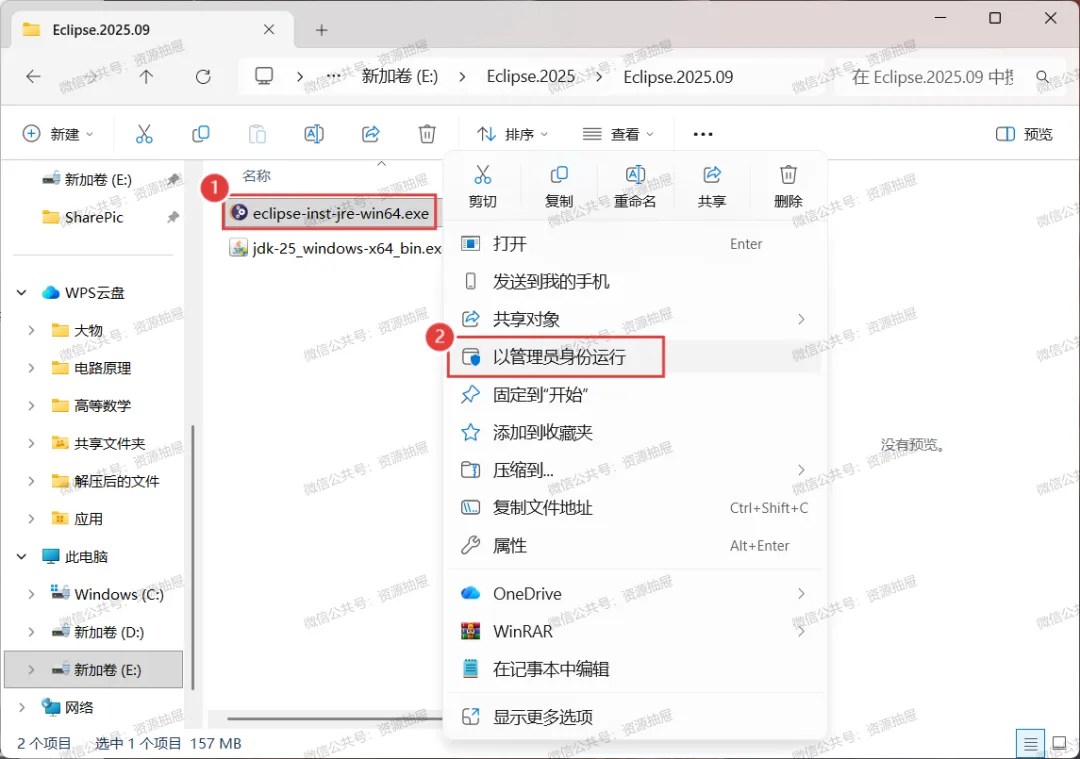This screenshot has width=1080, height=759.
Task: Click context menu 重命名 rename icon
Action: [x=635, y=175]
